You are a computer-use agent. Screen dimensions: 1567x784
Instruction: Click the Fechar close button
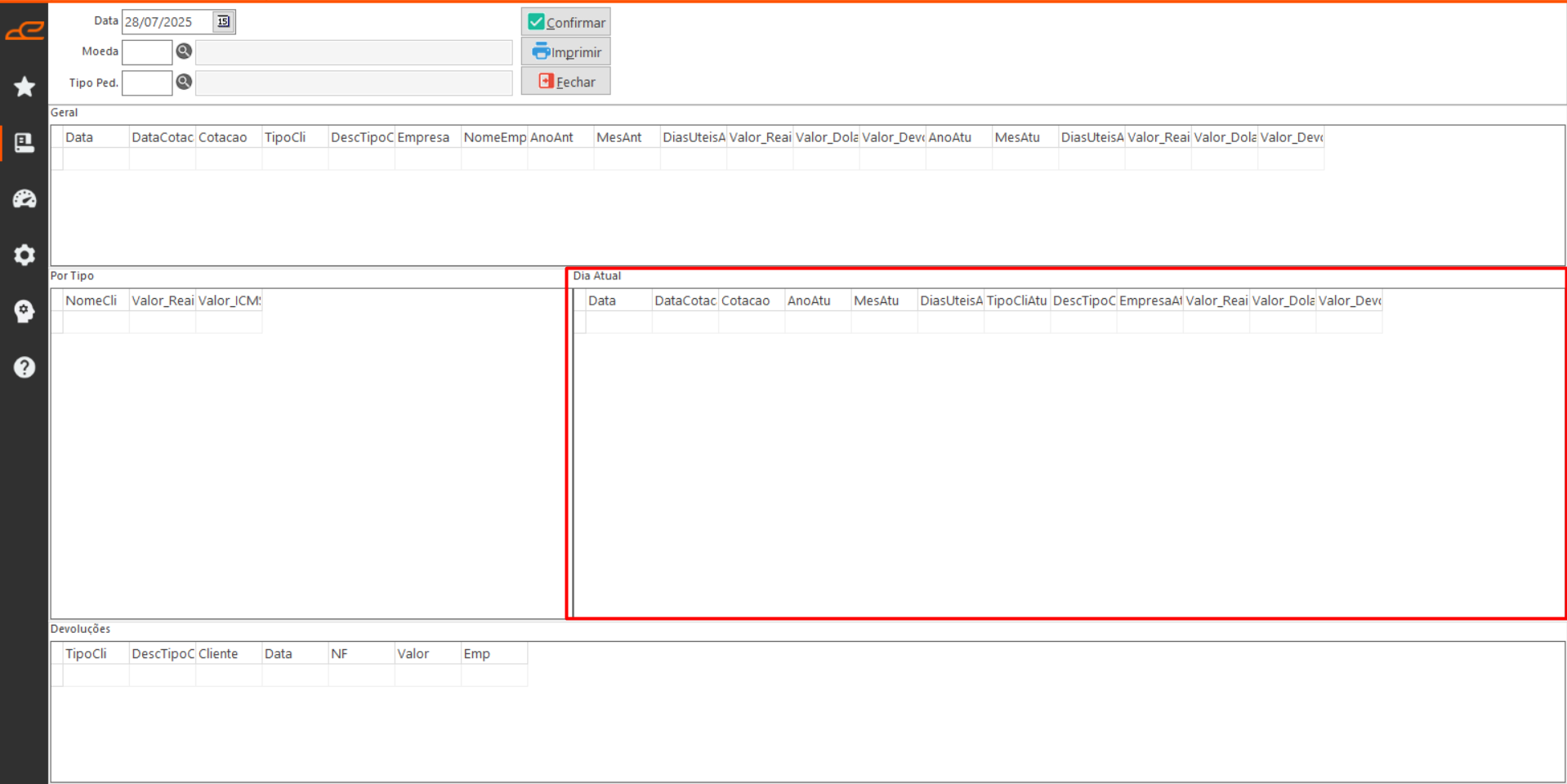(565, 82)
